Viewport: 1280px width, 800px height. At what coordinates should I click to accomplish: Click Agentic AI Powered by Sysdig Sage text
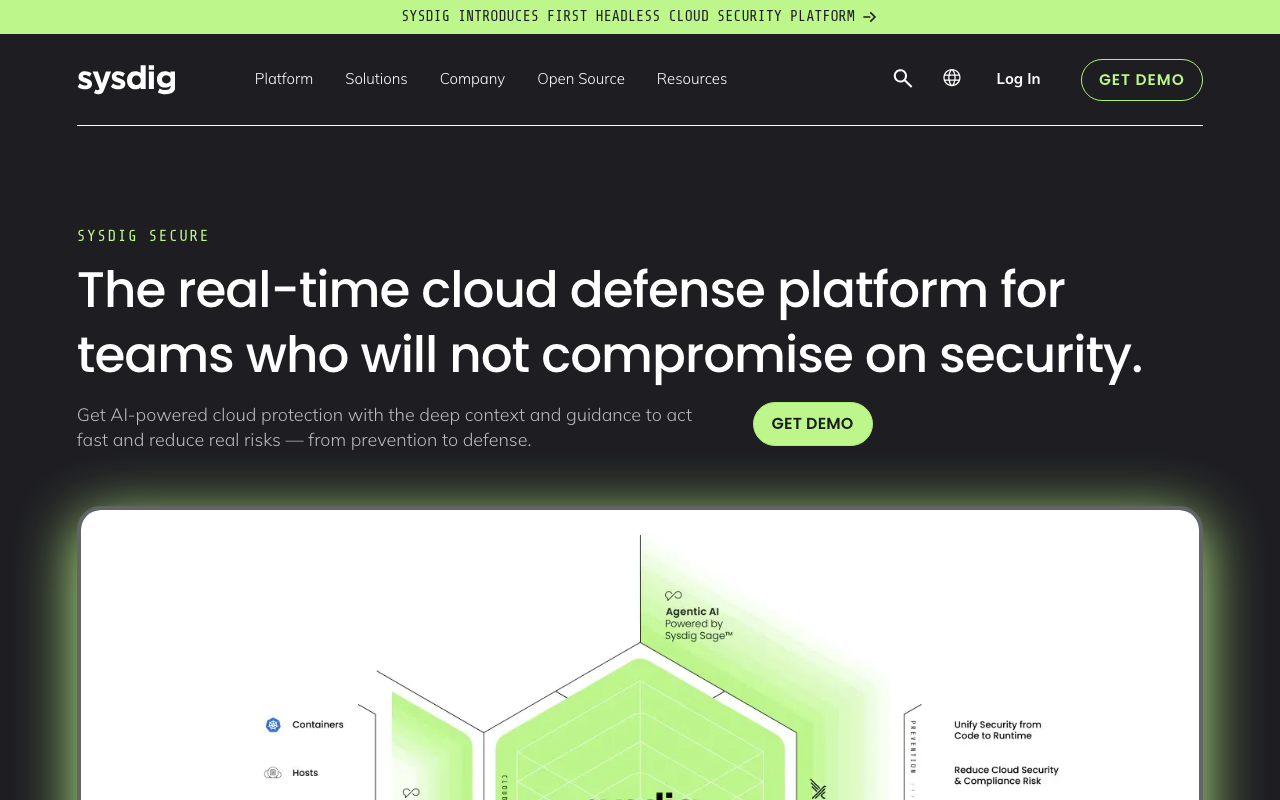coord(699,623)
